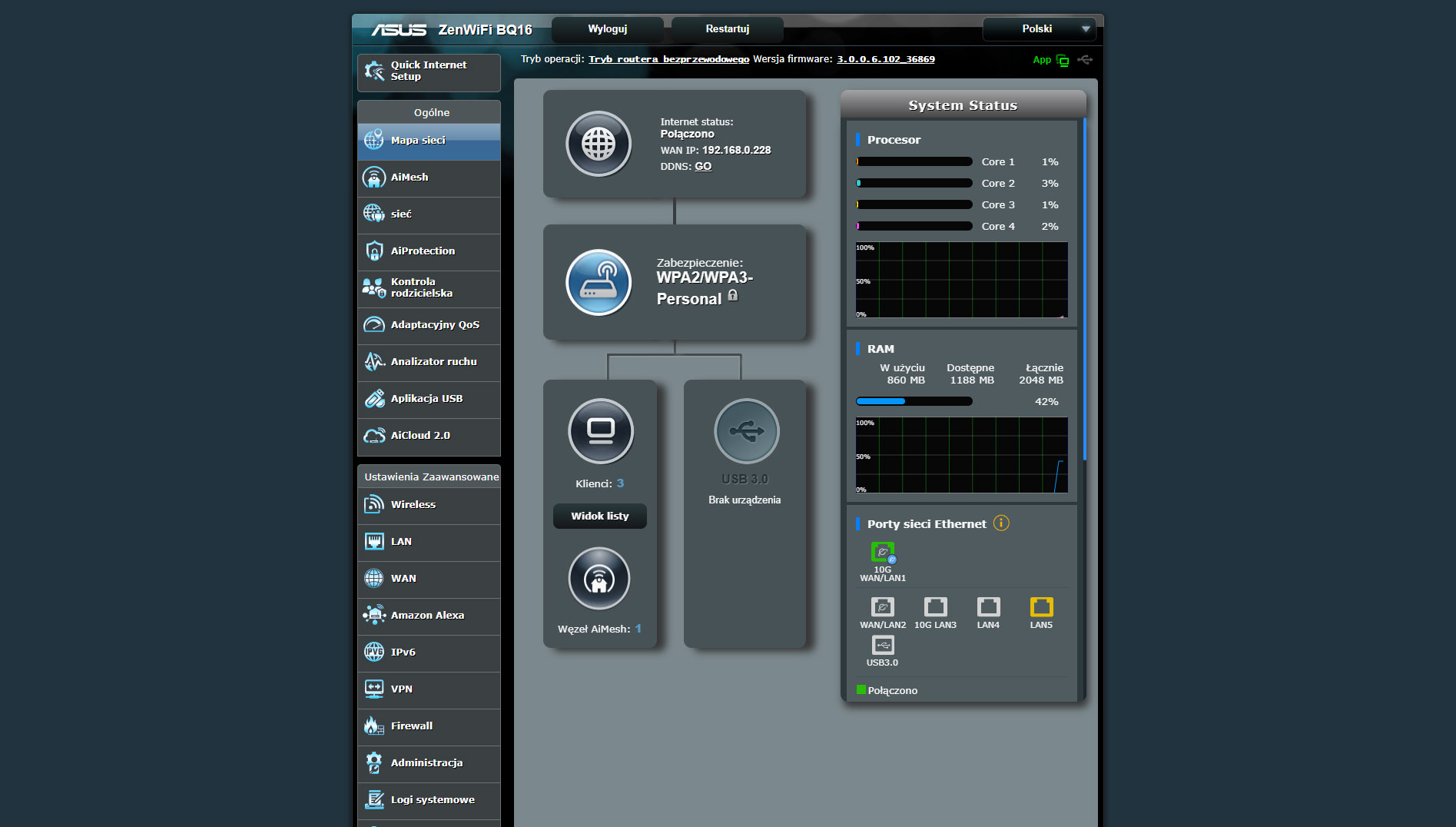Screen dimensions: 1456x827
Task: Open Adaptacyjny QoS page
Action: pyautogui.click(x=429, y=325)
